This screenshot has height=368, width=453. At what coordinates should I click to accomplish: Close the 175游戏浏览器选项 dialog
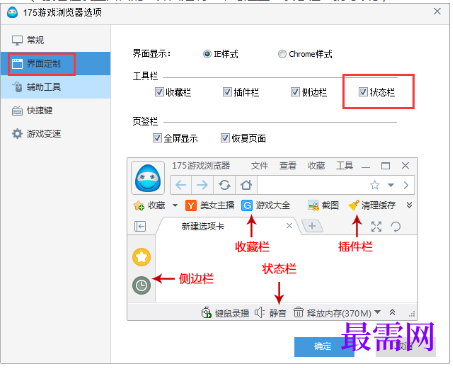click(x=437, y=12)
